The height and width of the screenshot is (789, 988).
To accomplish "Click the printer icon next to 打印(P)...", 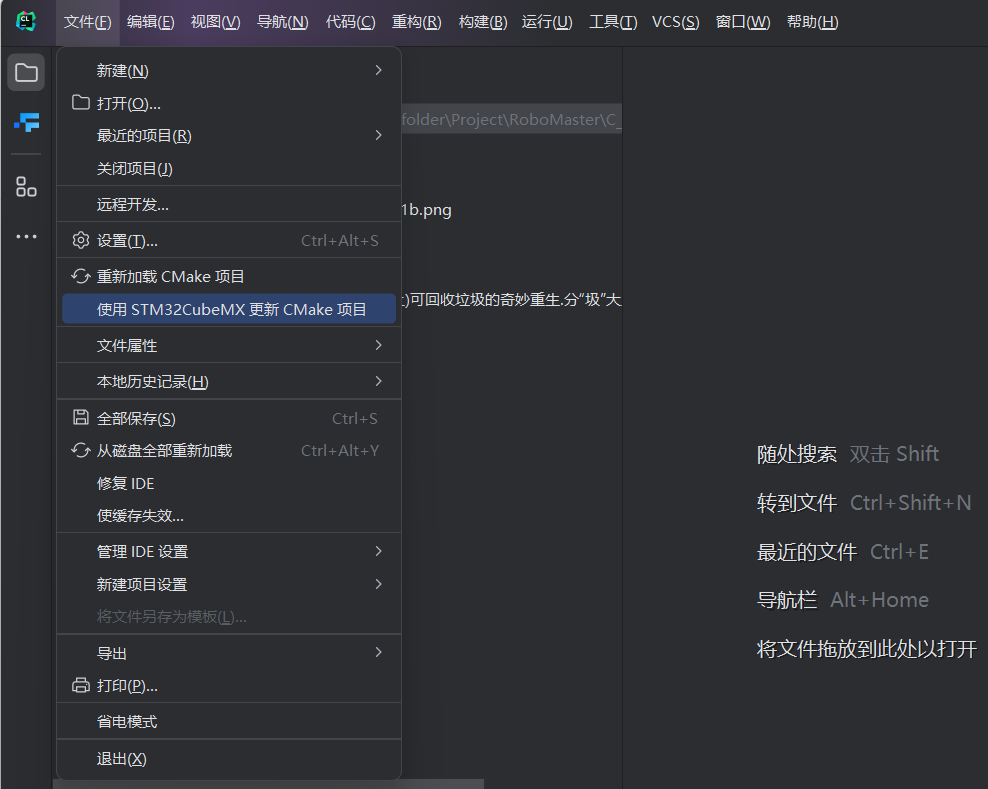I will 81,685.
